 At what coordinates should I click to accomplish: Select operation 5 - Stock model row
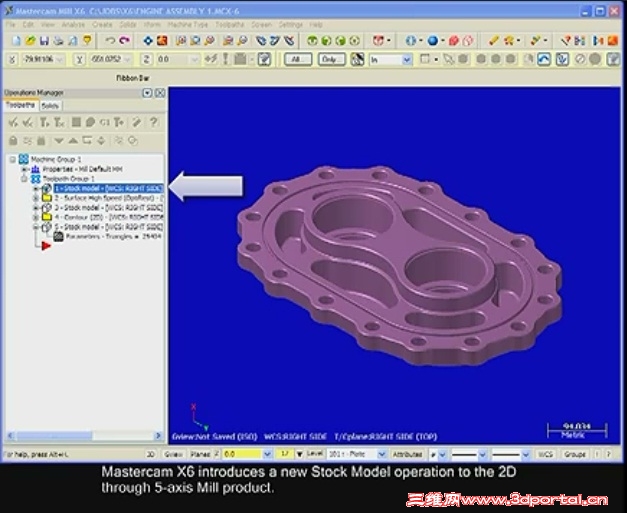tap(108, 227)
